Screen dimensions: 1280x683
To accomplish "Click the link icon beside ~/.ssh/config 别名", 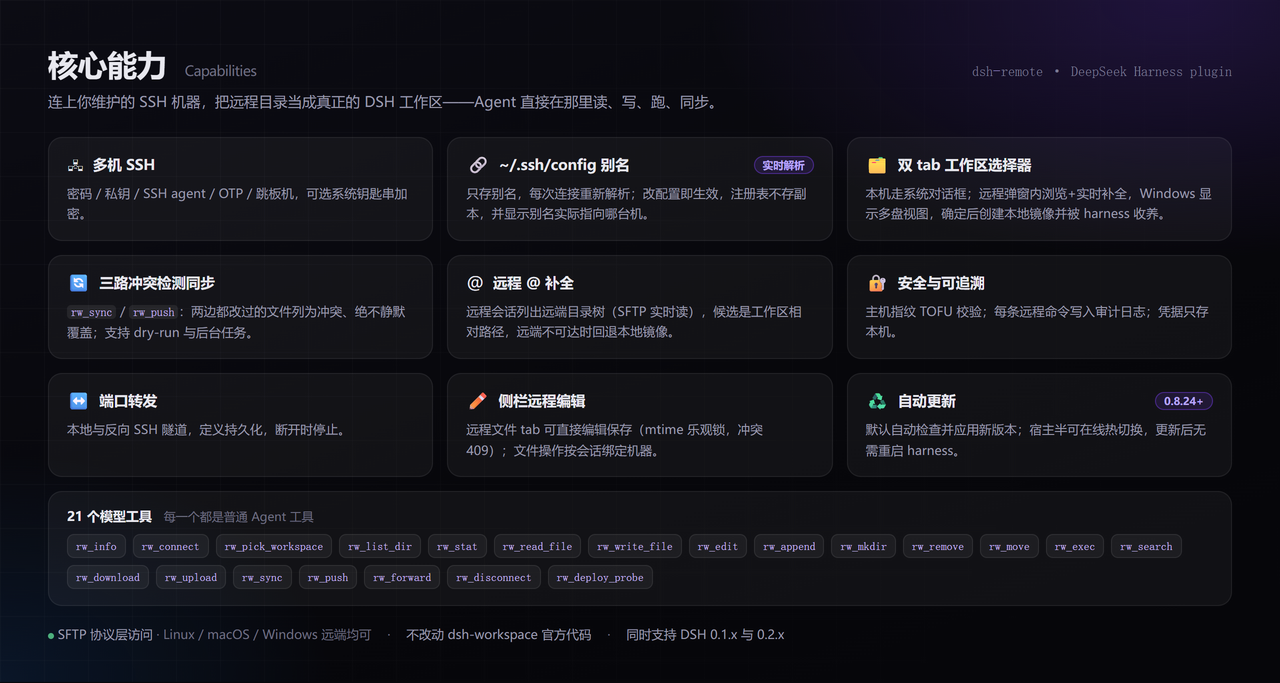I will click(x=478, y=165).
